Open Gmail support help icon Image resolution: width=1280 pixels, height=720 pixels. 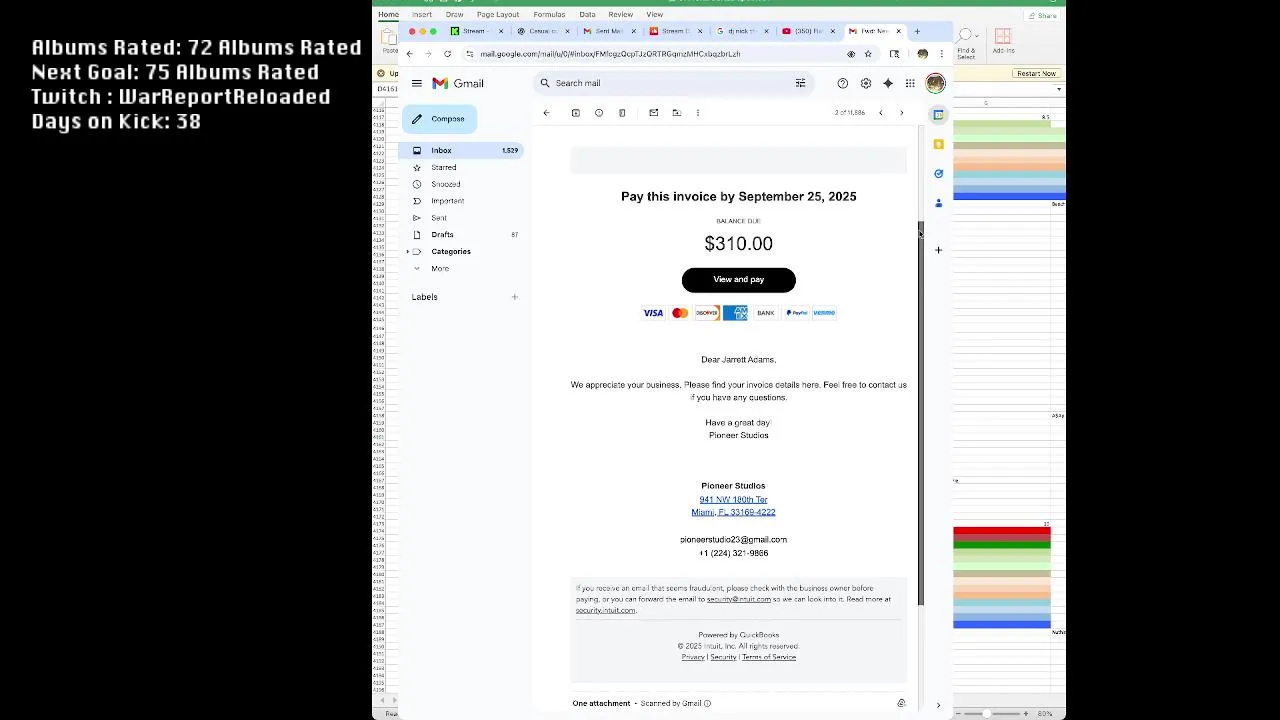(x=843, y=84)
